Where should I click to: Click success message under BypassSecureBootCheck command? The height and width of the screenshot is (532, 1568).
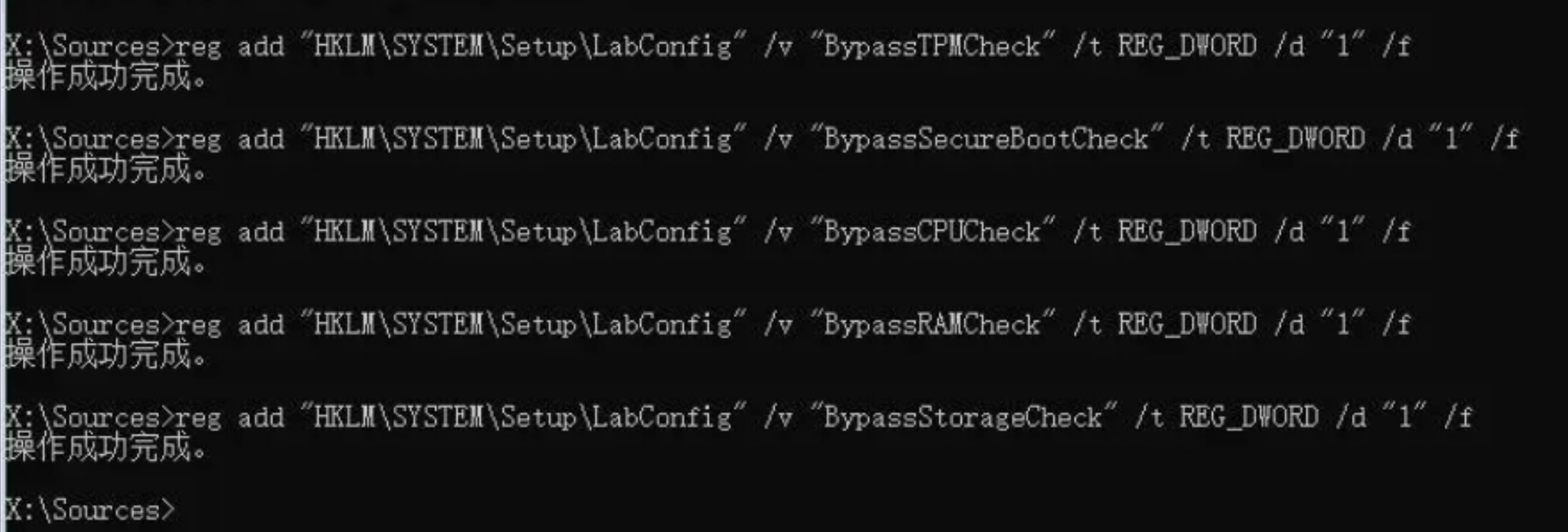tap(105, 169)
